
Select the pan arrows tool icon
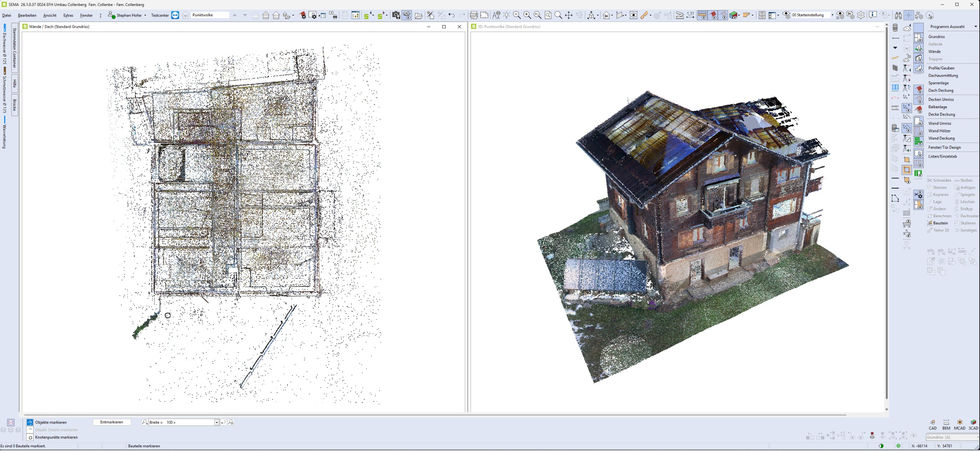[x=568, y=15]
